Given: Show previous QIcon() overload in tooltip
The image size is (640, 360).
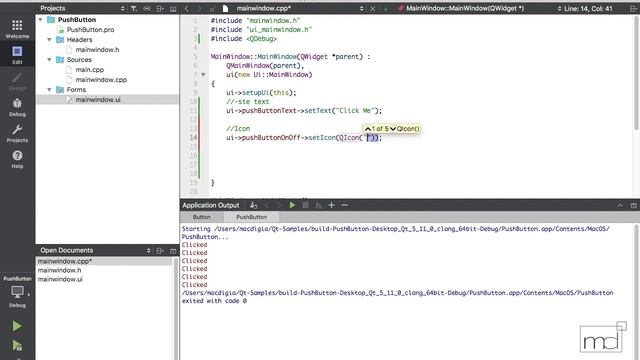Looking at the screenshot, I should [367, 129].
